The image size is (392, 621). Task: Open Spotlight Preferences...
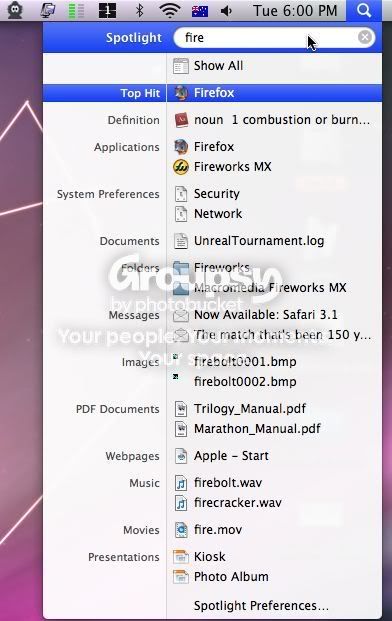pos(261,606)
